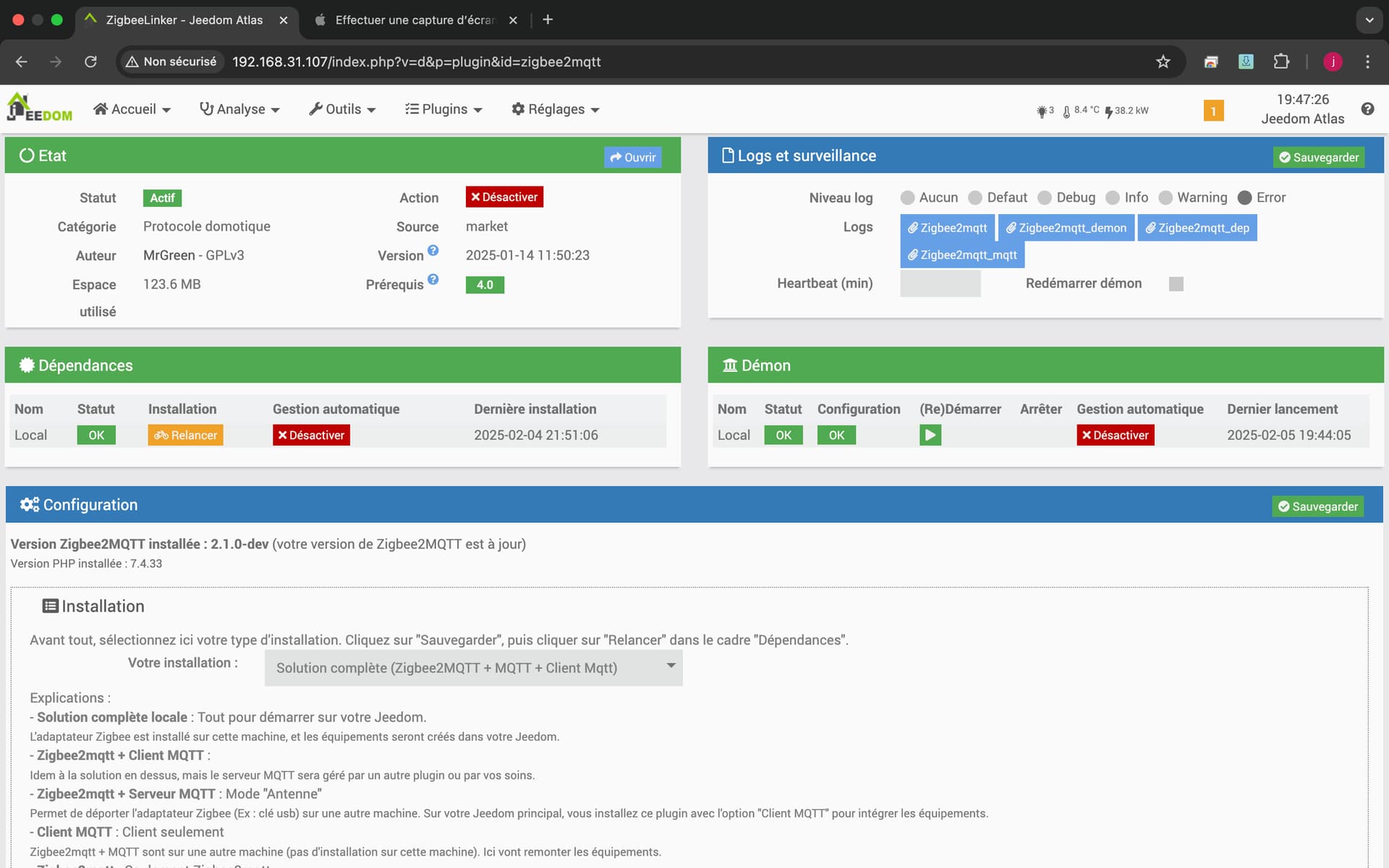
Task: Select the Warning log level
Action: pyautogui.click(x=1165, y=197)
